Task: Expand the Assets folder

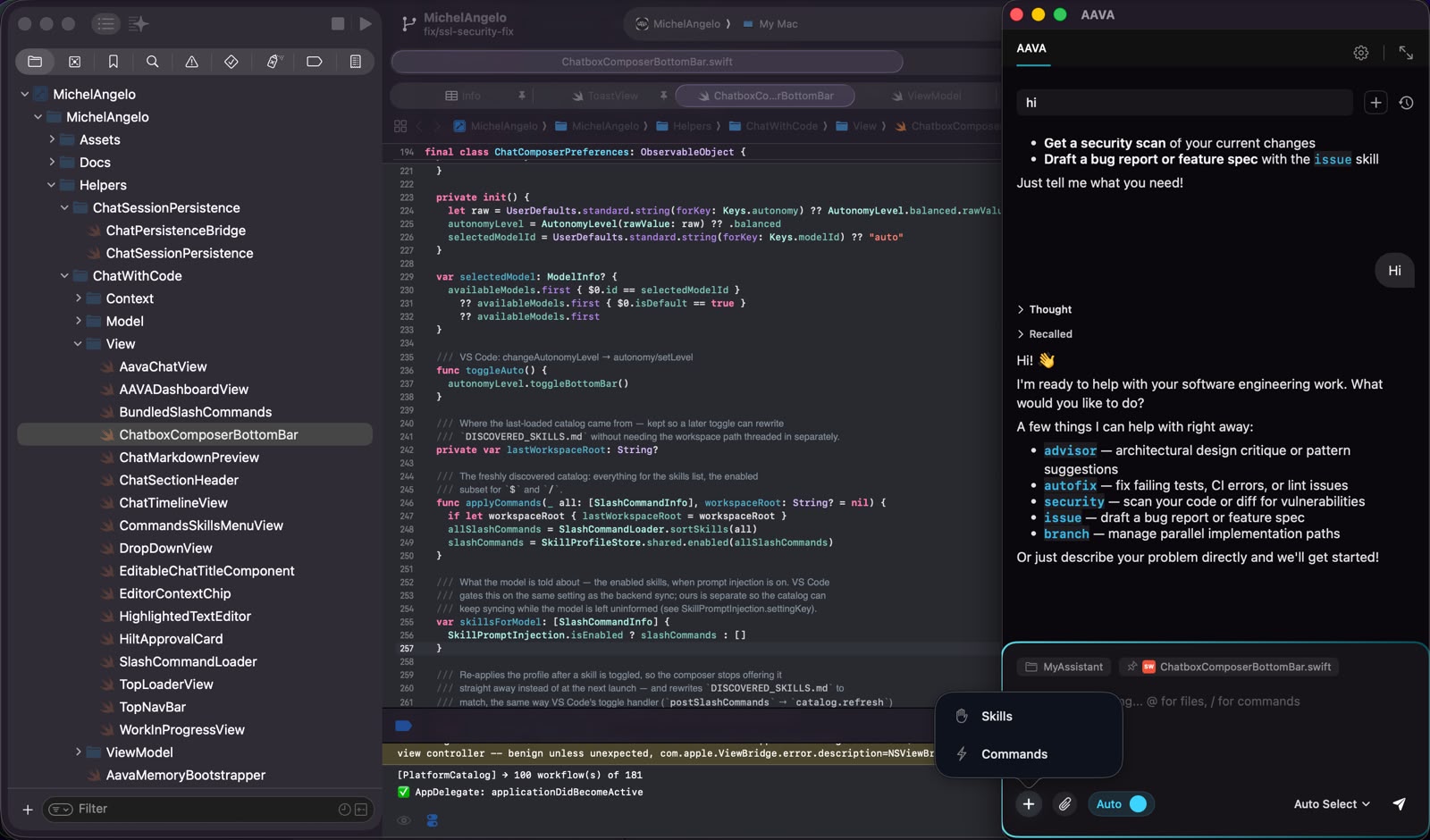Action: (x=52, y=139)
